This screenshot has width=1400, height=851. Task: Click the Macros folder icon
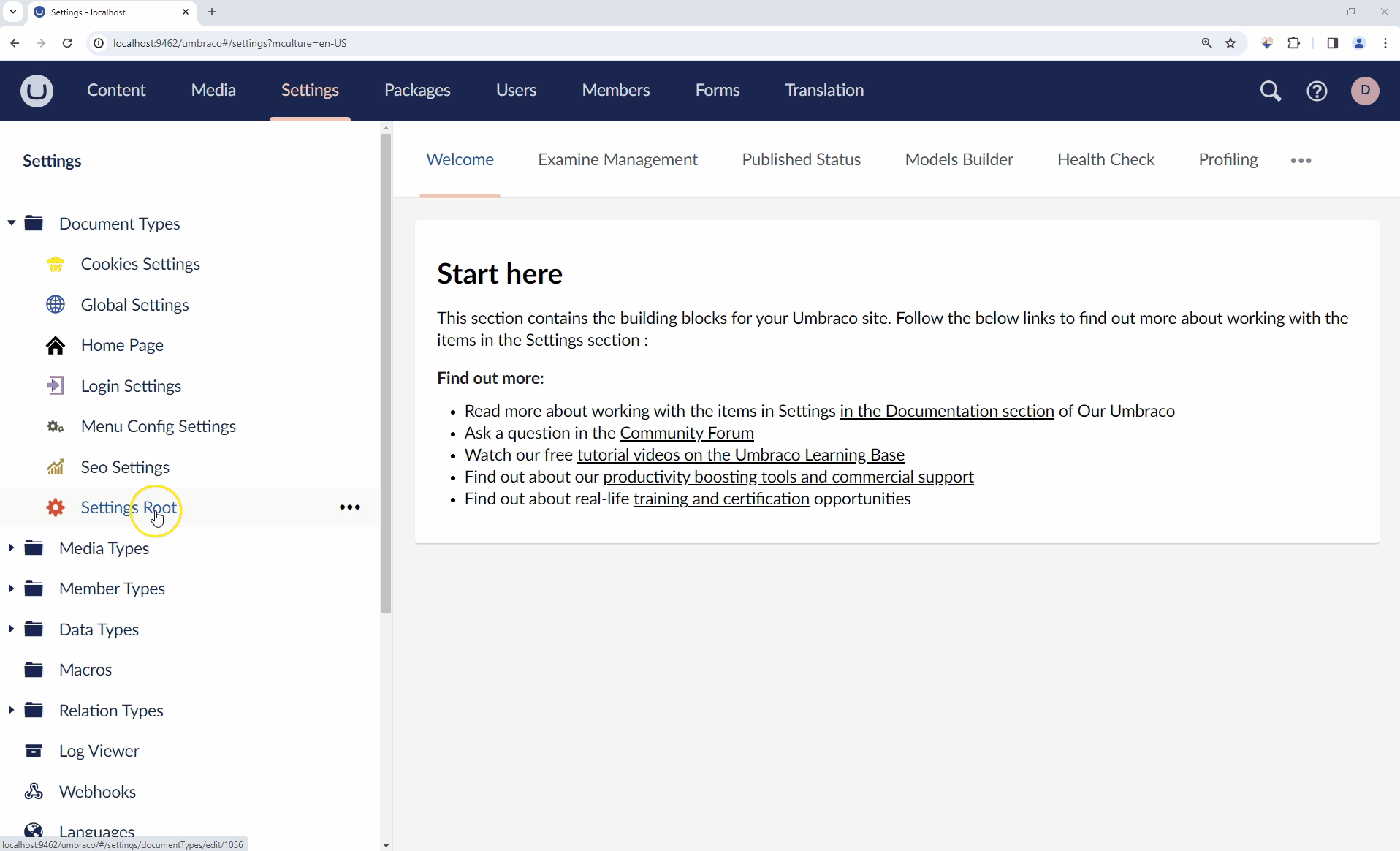(34, 670)
